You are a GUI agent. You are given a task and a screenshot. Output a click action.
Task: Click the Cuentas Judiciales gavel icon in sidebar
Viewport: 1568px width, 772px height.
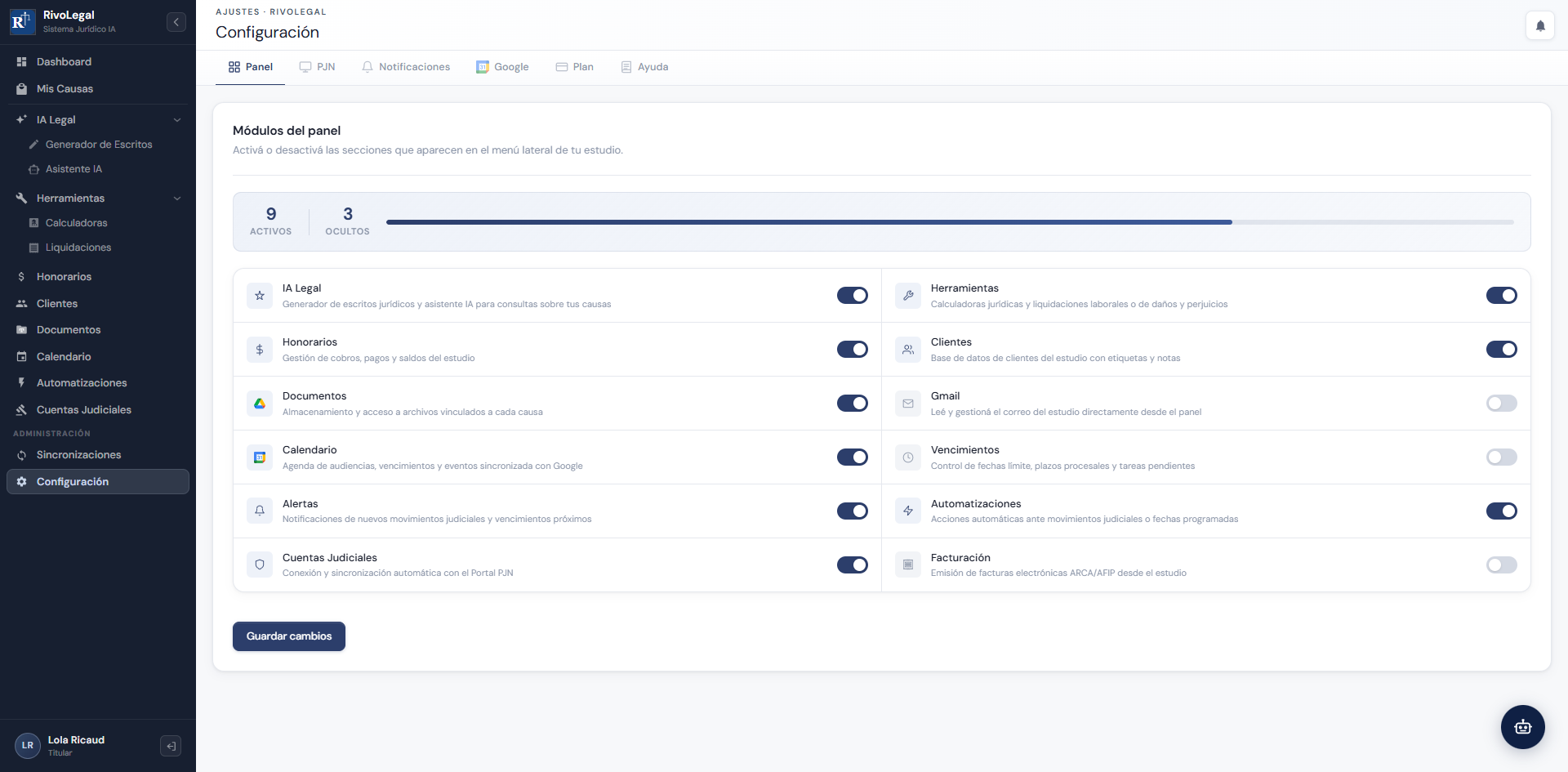pos(22,410)
